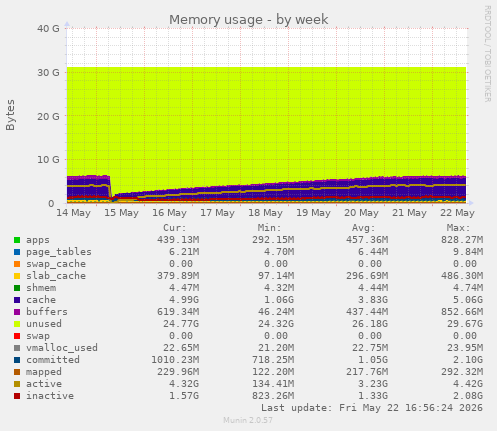497x431 pixels.
Task: Click the buffers average value 437.44M
Action: (x=367, y=312)
